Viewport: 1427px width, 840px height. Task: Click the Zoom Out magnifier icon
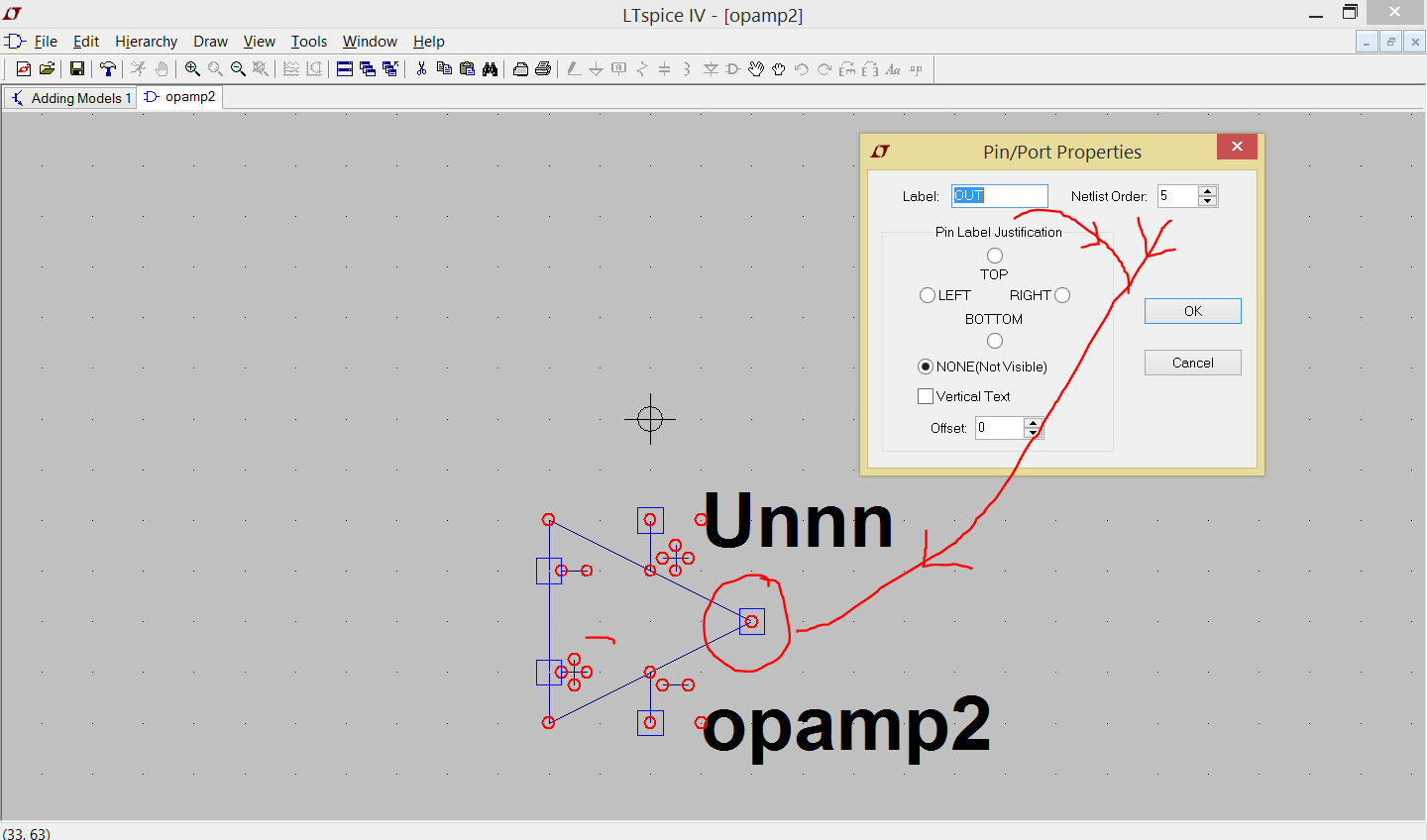[238, 68]
